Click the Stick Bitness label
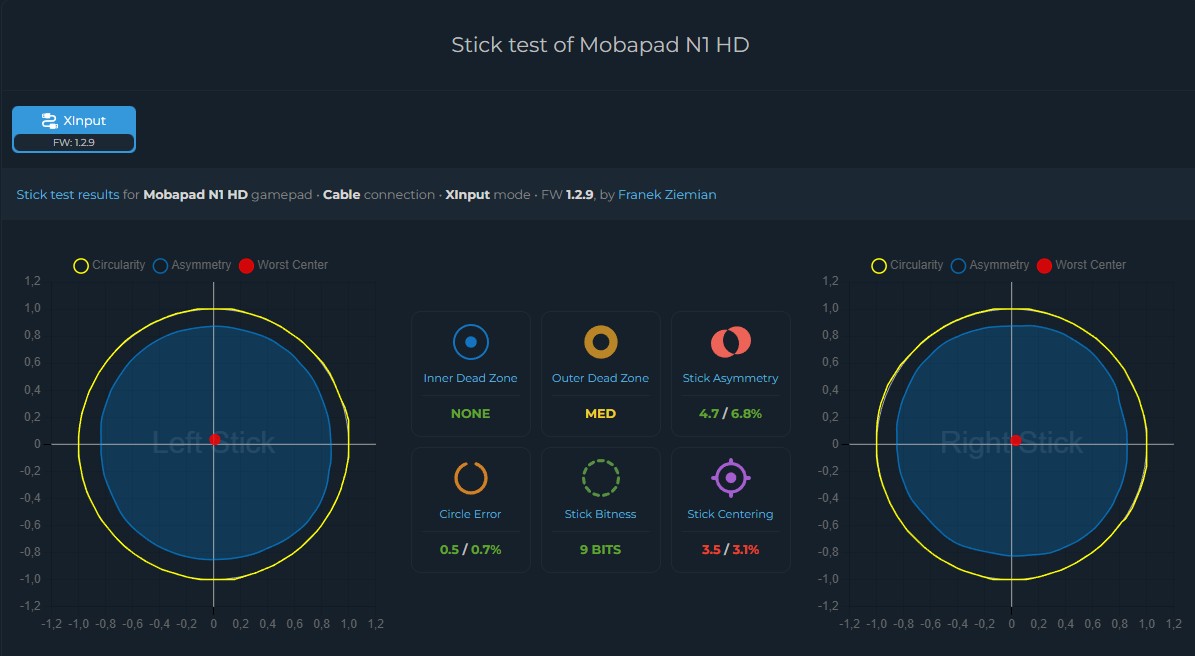Screen dimensions: 1195x656 601,514
